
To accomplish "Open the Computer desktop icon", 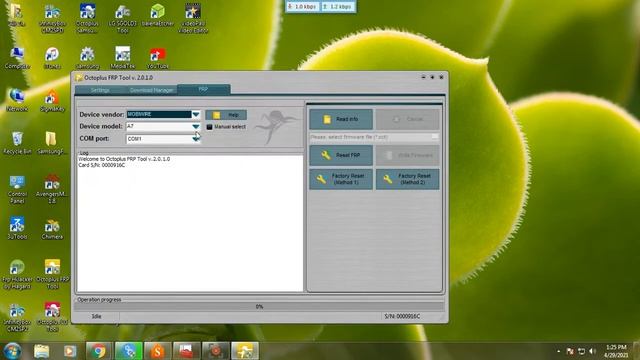I will point(17,58).
